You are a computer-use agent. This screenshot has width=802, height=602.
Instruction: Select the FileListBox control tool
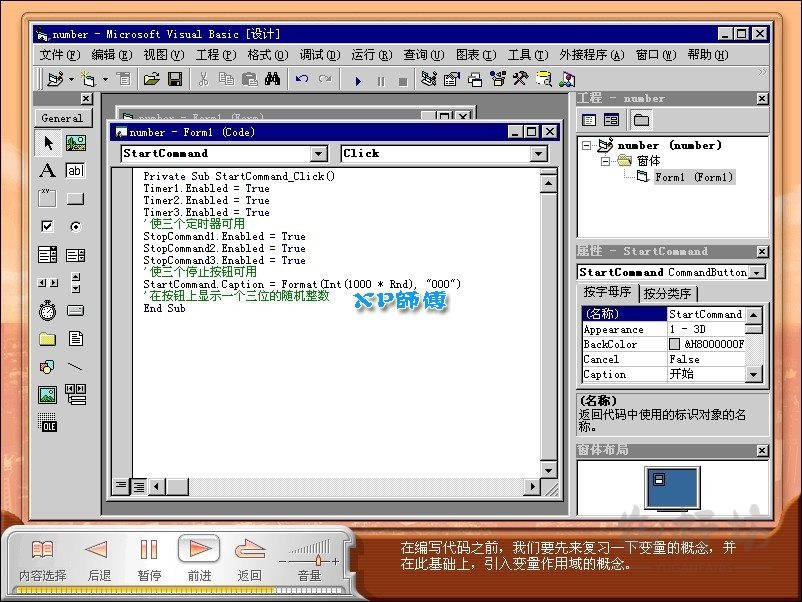(x=76, y=339)
